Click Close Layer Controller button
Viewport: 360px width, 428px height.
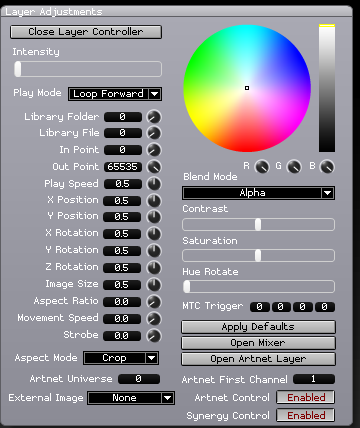(86, 32)
